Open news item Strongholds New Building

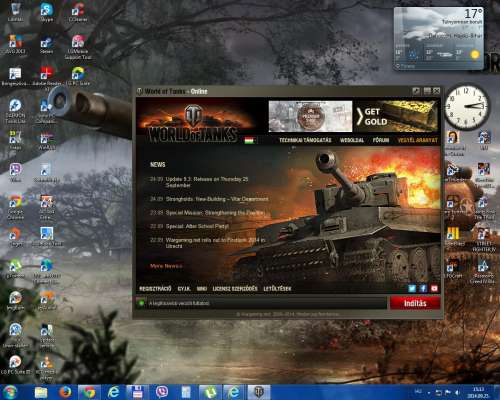pyautogui.click(x=217, y=199)
